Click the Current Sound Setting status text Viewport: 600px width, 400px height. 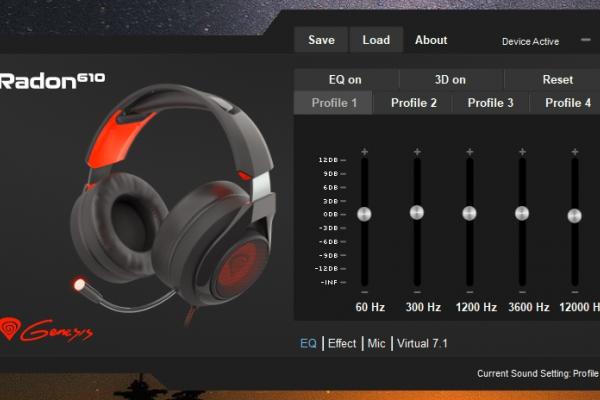coord(538,373)
